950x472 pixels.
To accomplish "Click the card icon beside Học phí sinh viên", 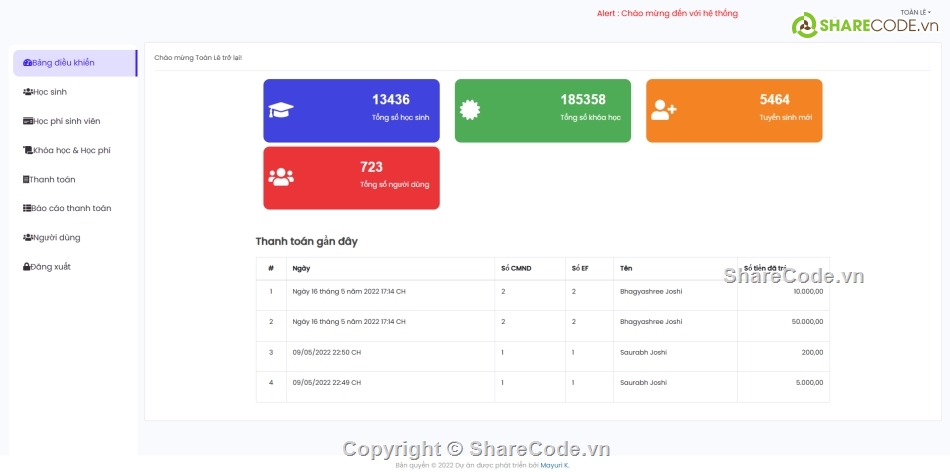I will 27,121.
